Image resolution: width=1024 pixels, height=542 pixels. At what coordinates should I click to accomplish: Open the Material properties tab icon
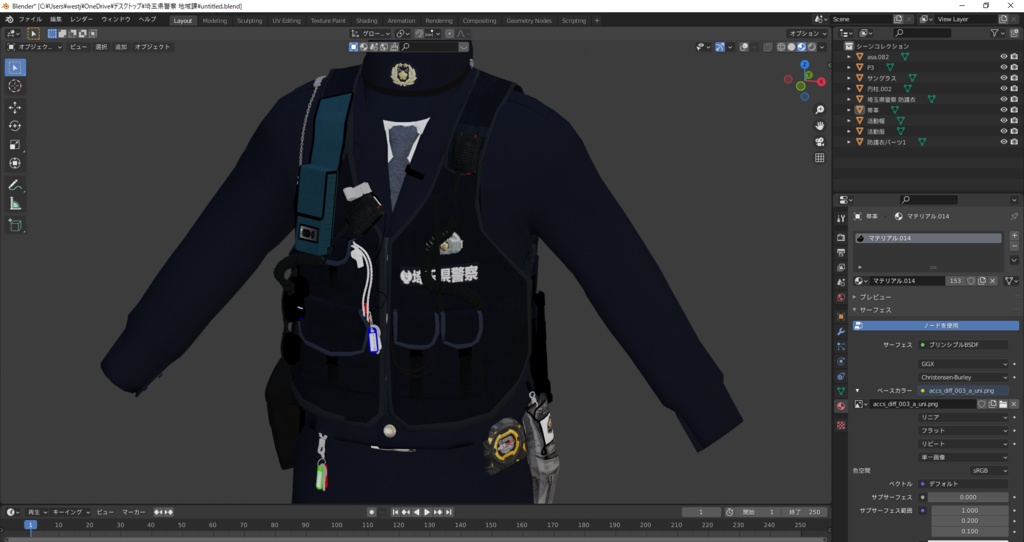(x=841, y=406)
